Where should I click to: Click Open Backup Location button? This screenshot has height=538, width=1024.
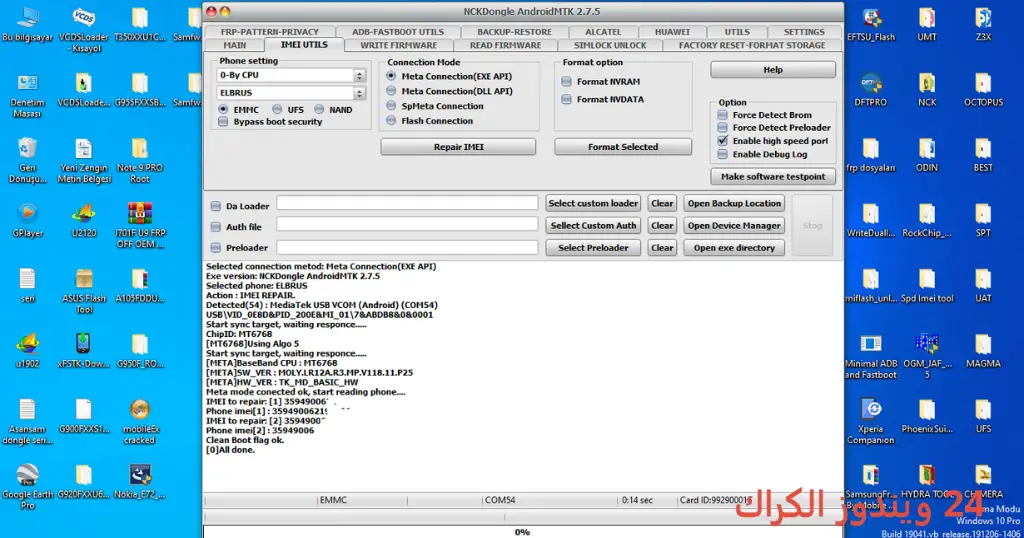[734, 203]
